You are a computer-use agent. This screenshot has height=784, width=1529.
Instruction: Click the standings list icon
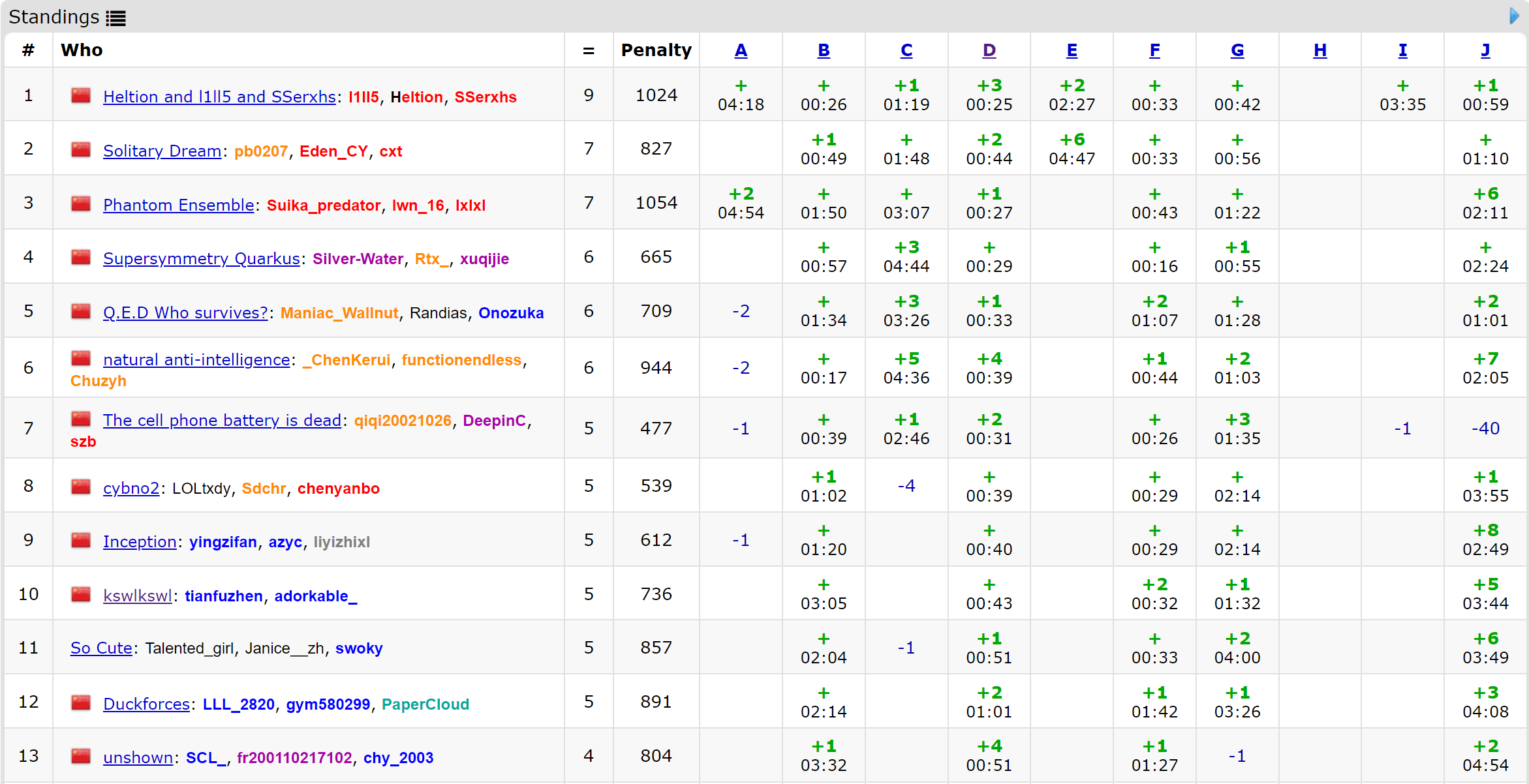[x=116, y=18]
